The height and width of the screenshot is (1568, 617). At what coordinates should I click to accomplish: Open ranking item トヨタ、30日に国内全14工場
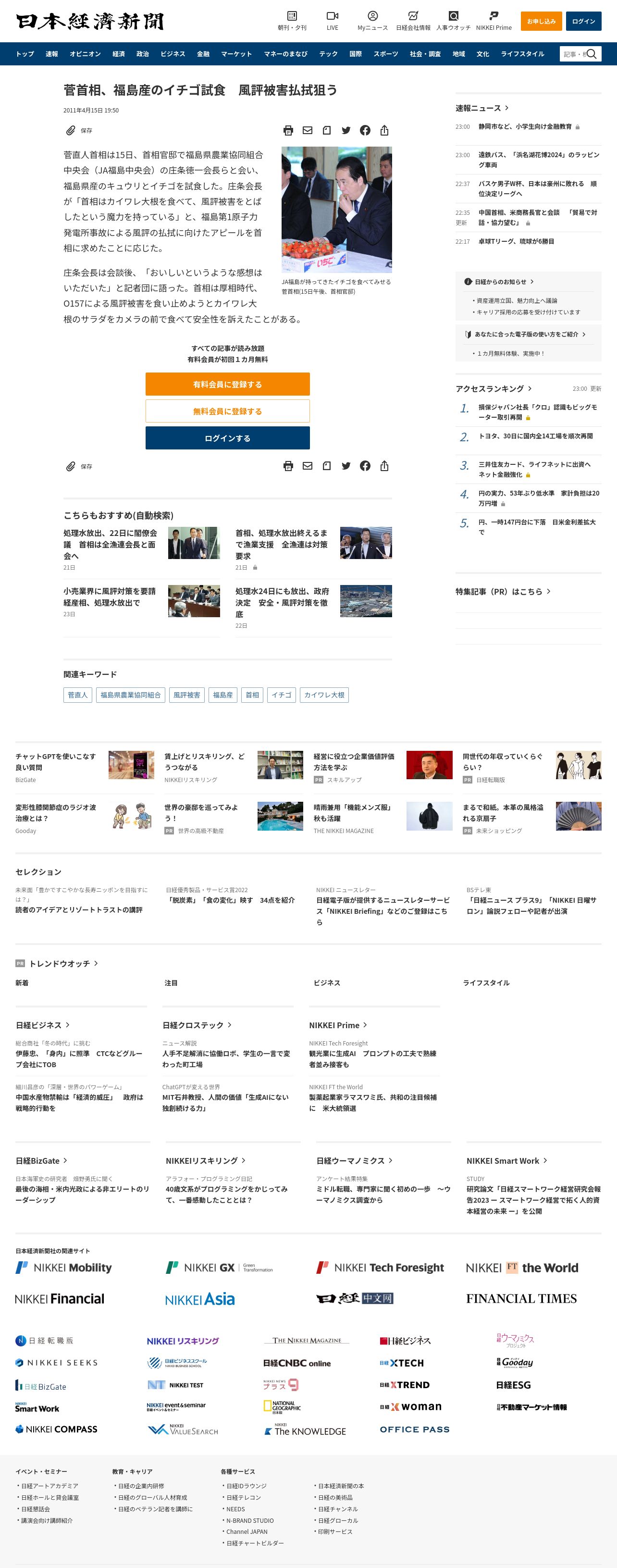point(535,436)
